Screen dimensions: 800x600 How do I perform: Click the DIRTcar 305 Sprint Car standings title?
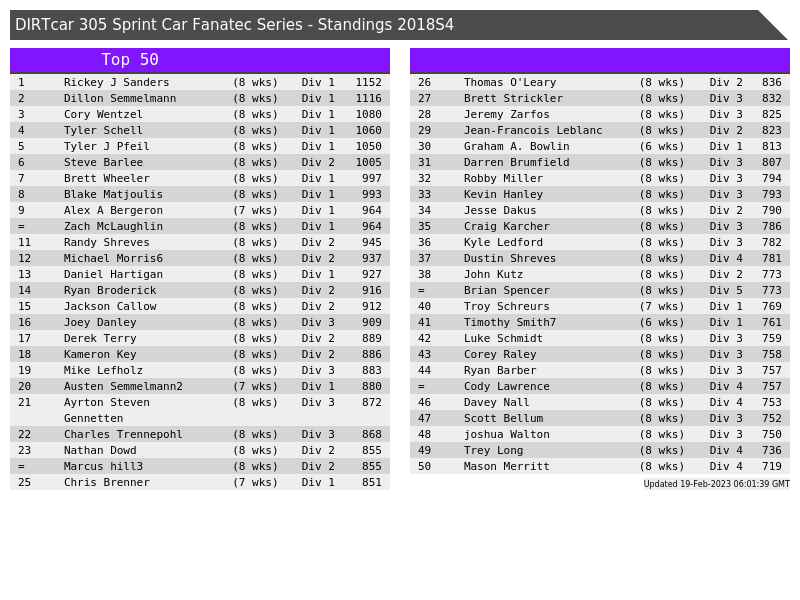[x=234, y=25]
